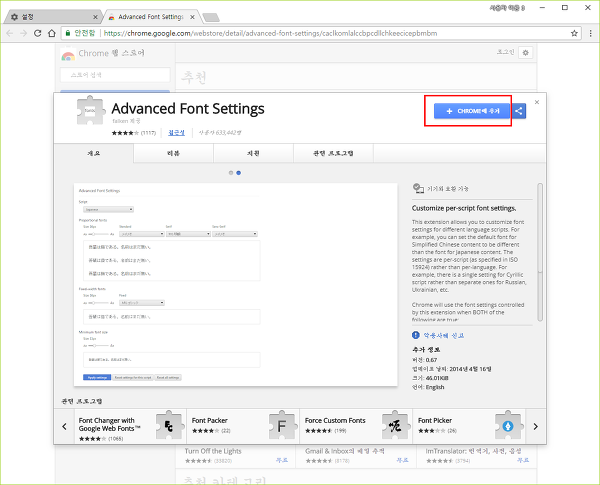
Task: Bookmark this page with the star icon
Action: click(x=574, y=33)
